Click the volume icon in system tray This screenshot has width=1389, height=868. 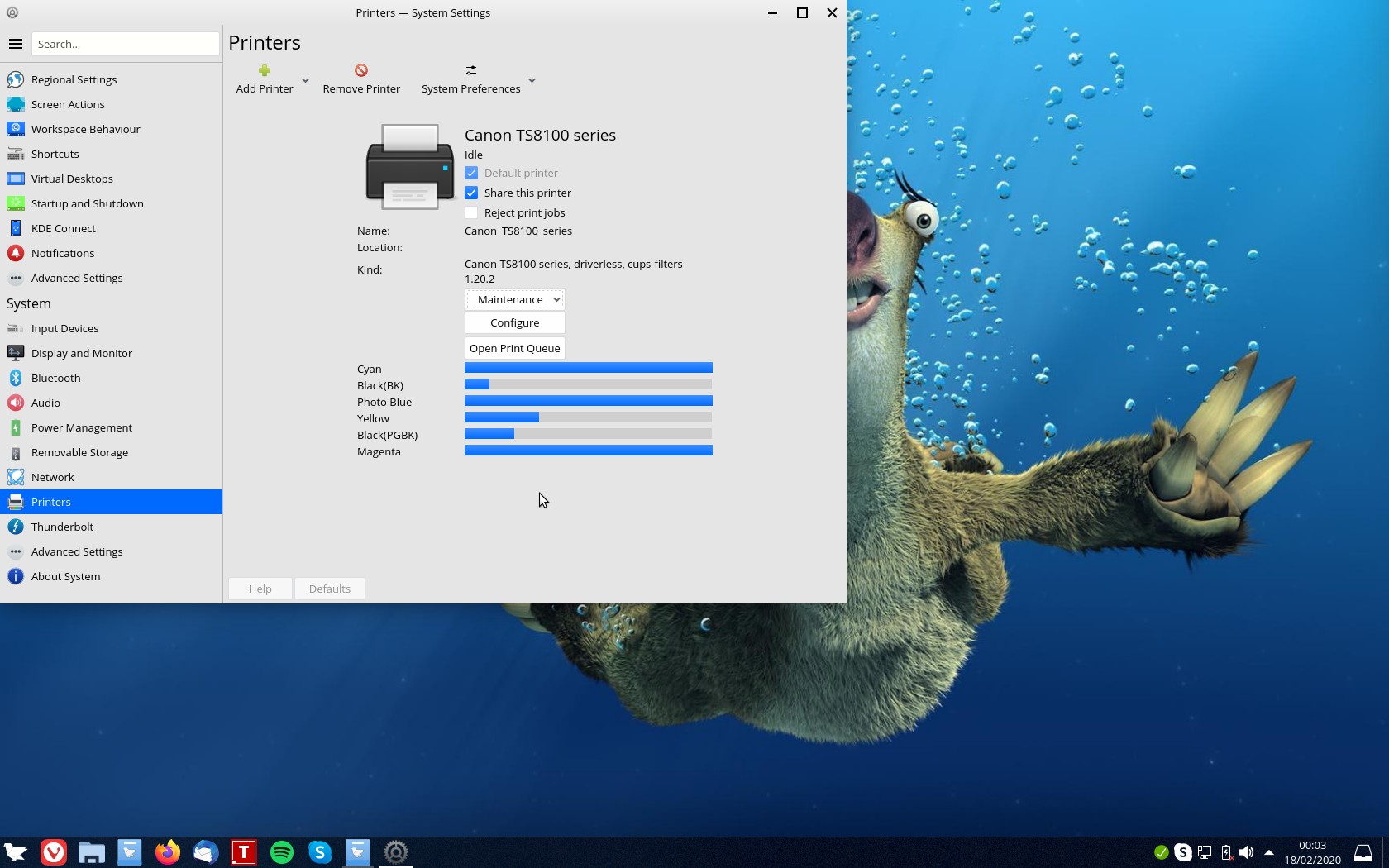[x=1246, y=852]
